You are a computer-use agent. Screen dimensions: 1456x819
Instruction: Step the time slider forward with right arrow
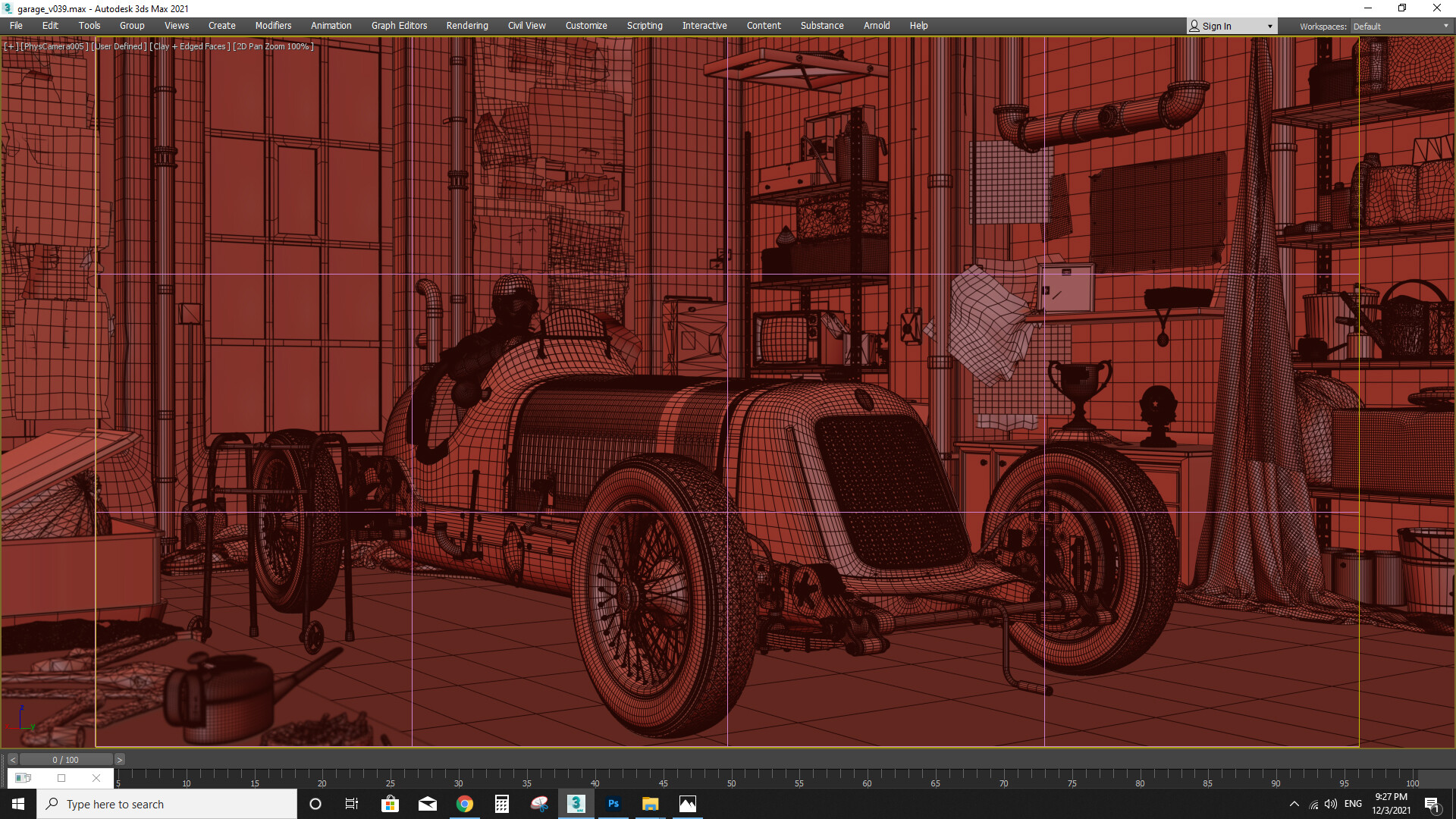tap(119, 760)
